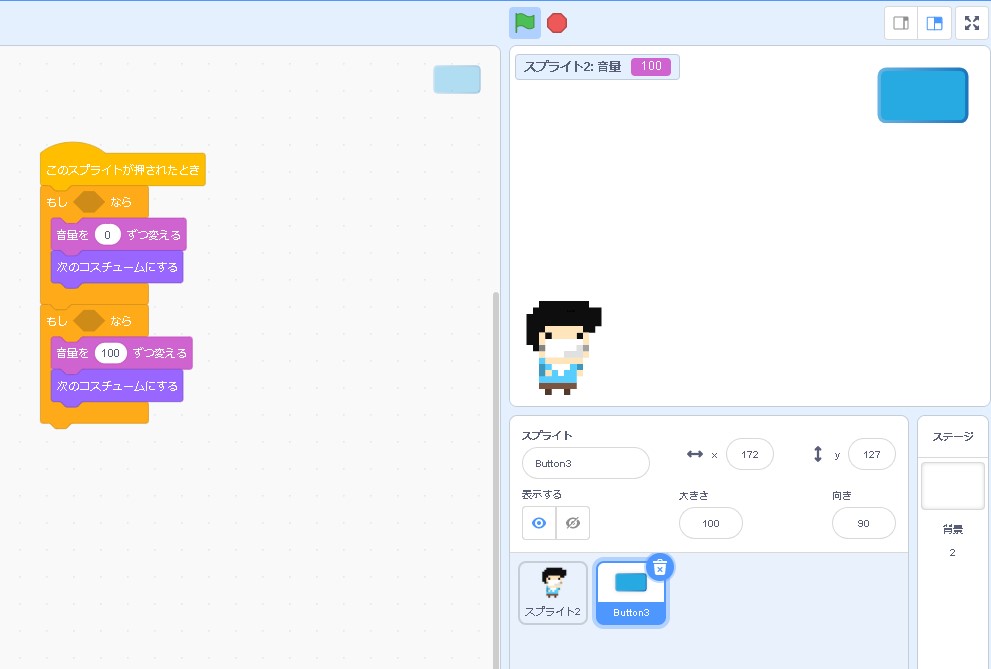Viewport: 991px width, 669px height.
Task: Click the y position field
Action: tap(871, 454)
